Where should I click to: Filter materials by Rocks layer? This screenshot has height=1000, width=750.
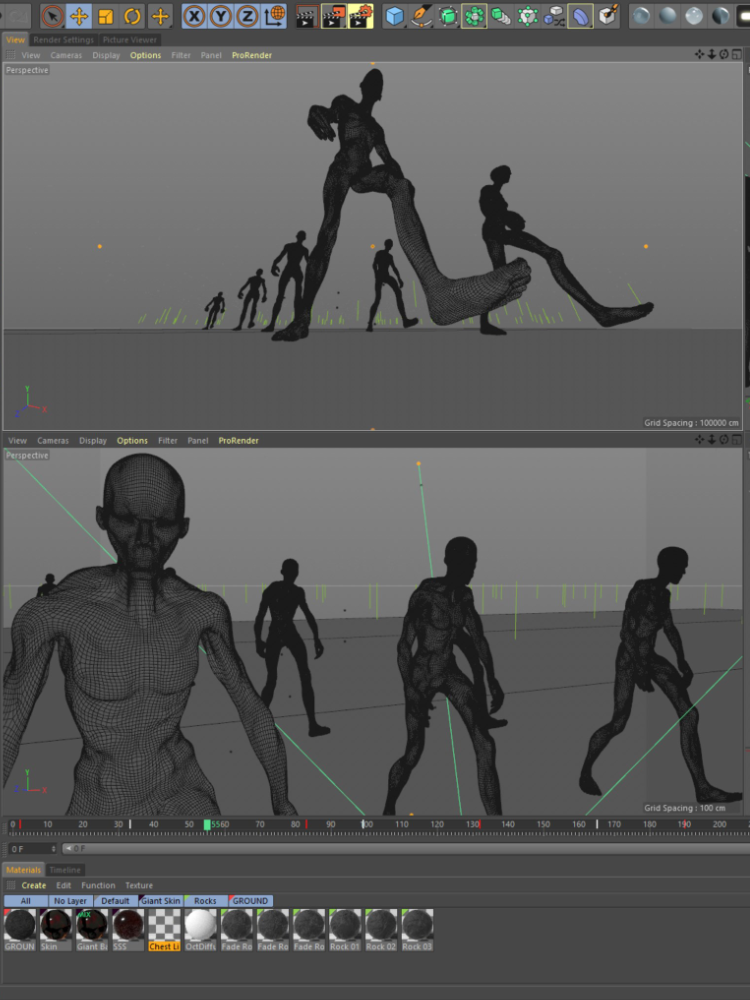coord(205,900)
